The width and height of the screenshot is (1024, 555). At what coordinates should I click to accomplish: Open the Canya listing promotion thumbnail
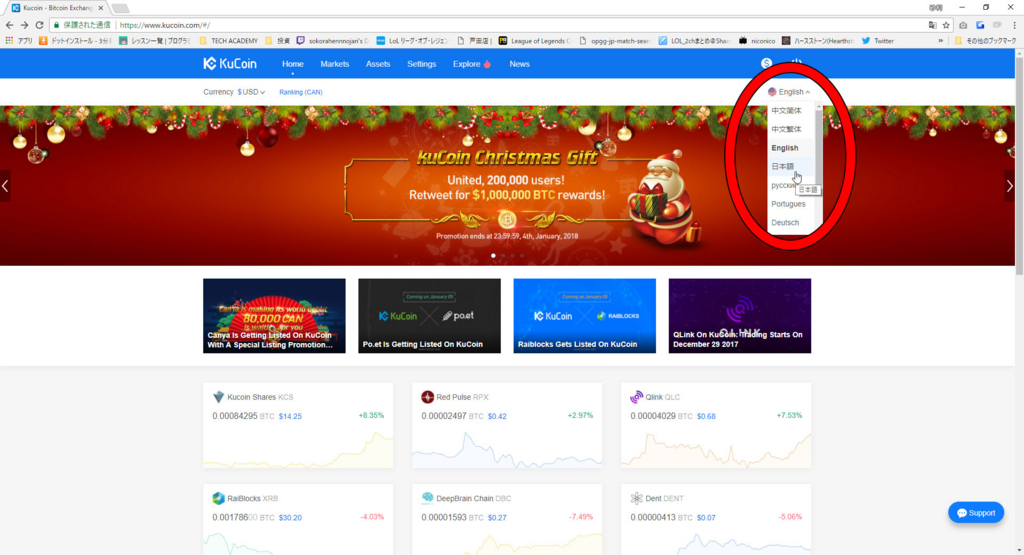274,316
